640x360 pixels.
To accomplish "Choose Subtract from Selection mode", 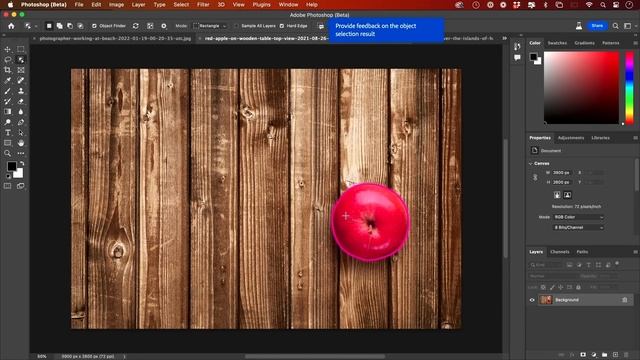I will [x=70, y=26].
